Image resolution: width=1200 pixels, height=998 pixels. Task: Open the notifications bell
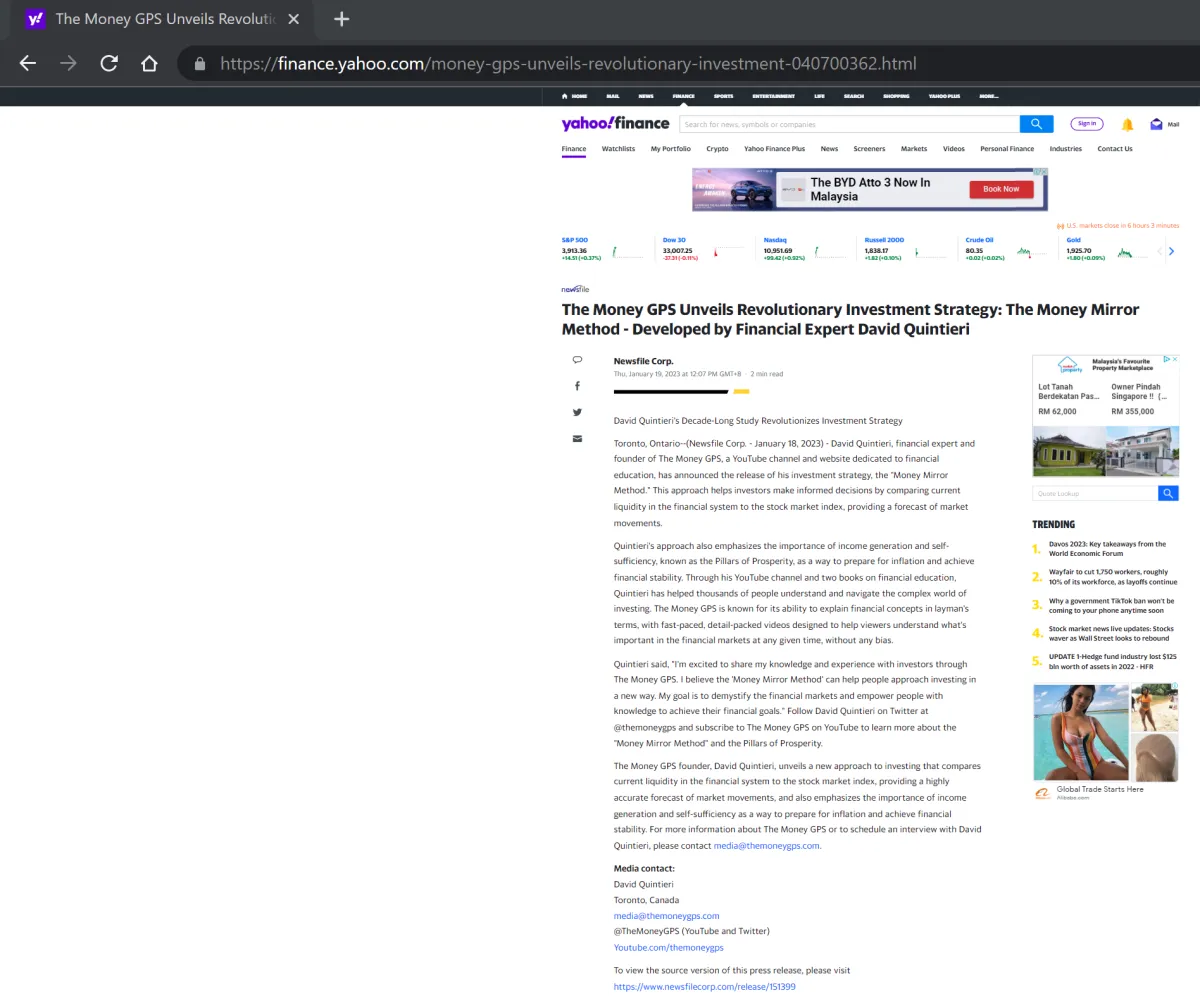[1127, 124]
